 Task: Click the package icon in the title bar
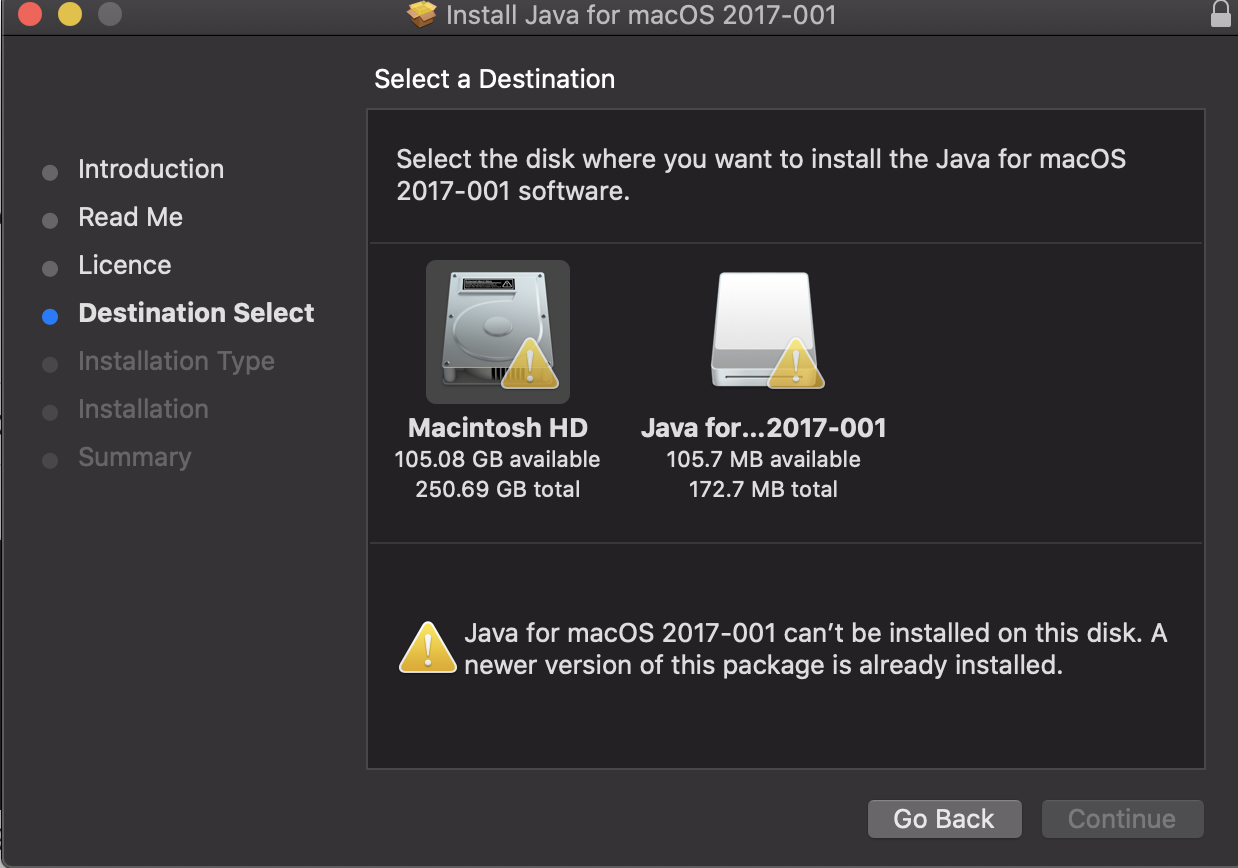pos(422,15)
